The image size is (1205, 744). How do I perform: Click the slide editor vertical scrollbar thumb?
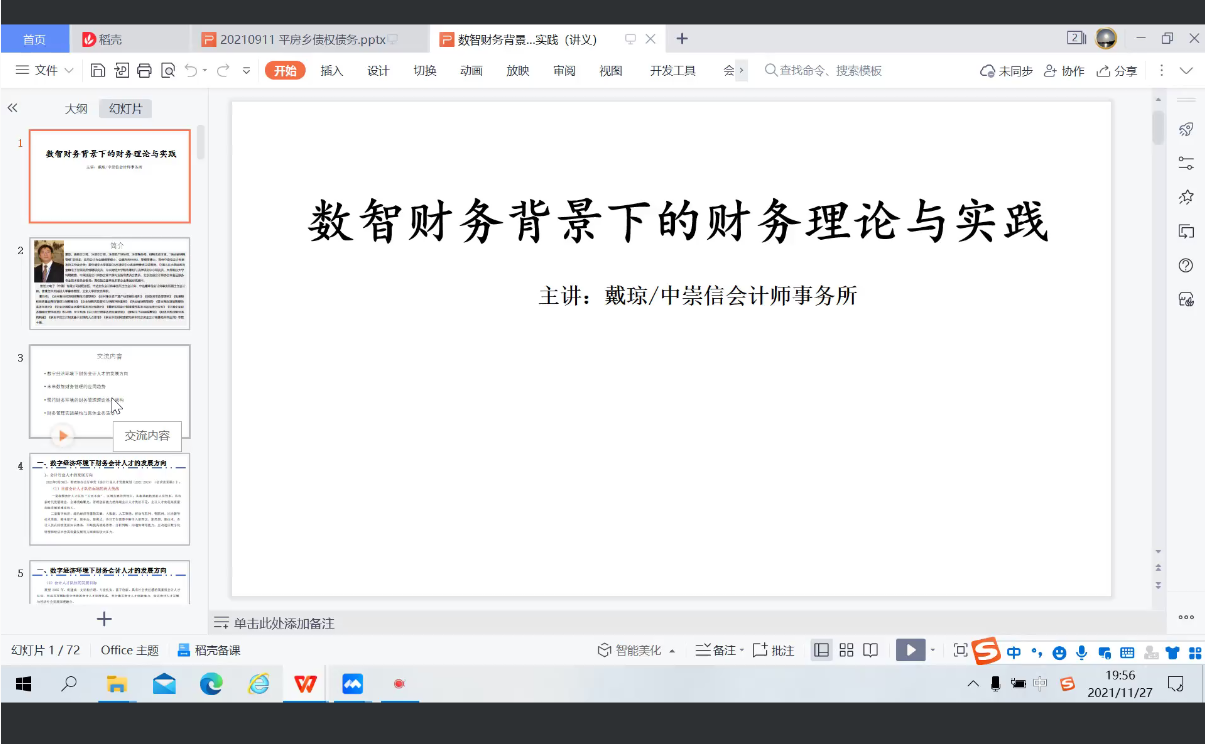(1158, 127)
